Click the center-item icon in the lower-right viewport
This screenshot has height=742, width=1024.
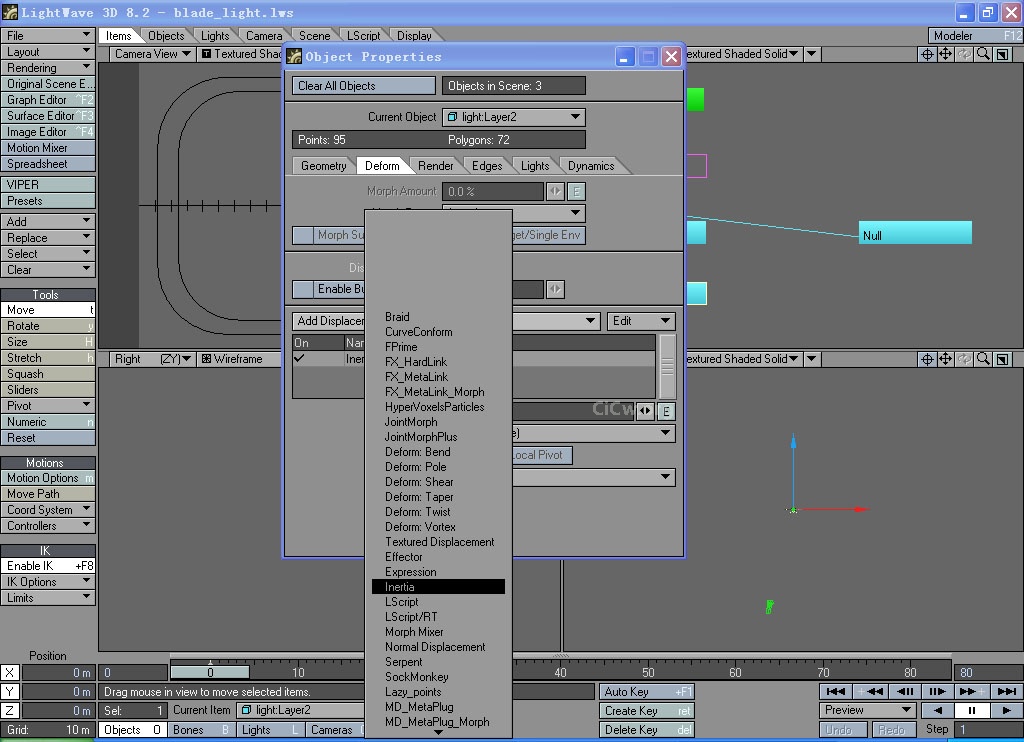(927, 359)
